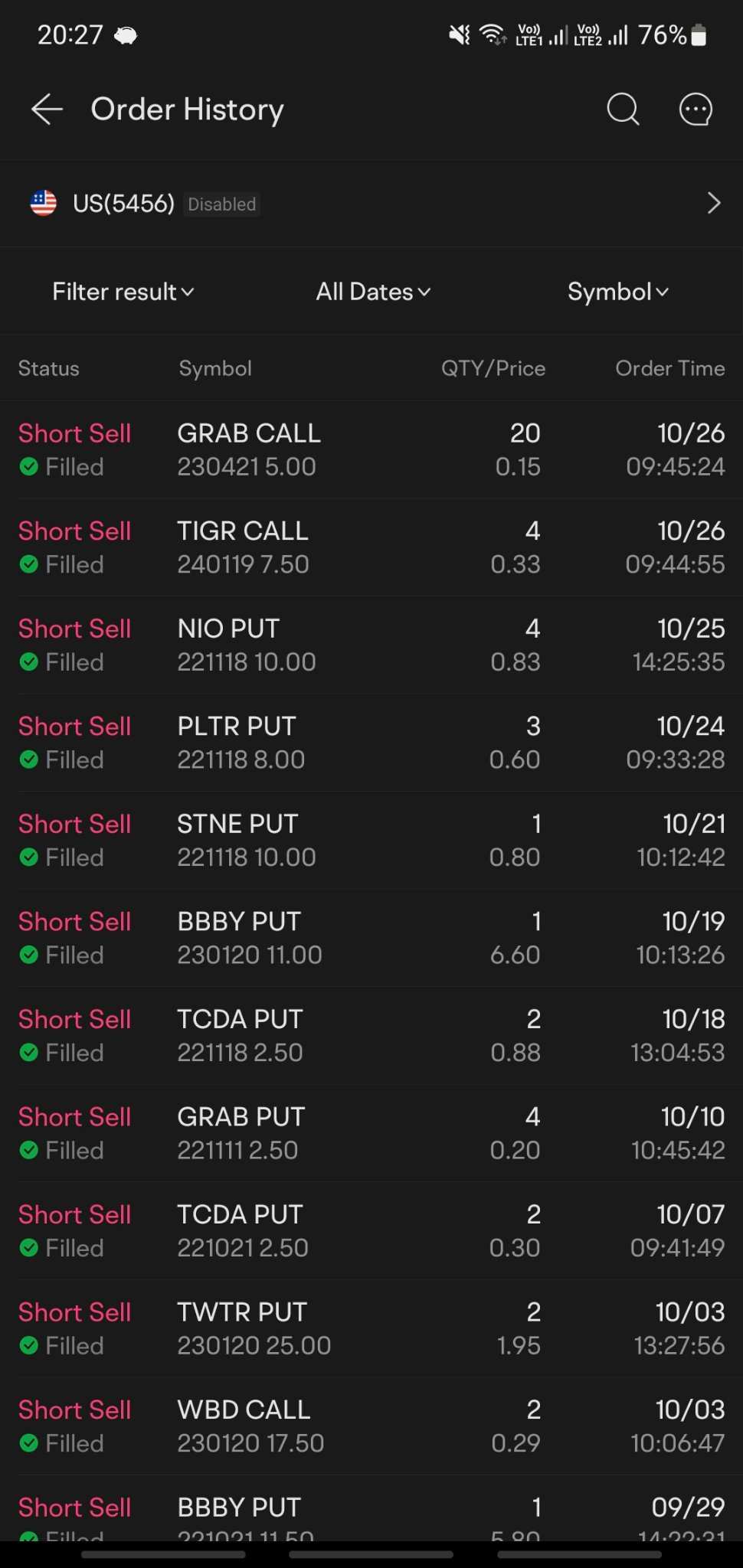
Task: Tap green Filled checkmark on GRAB CALL order
Action: (29, 467)
